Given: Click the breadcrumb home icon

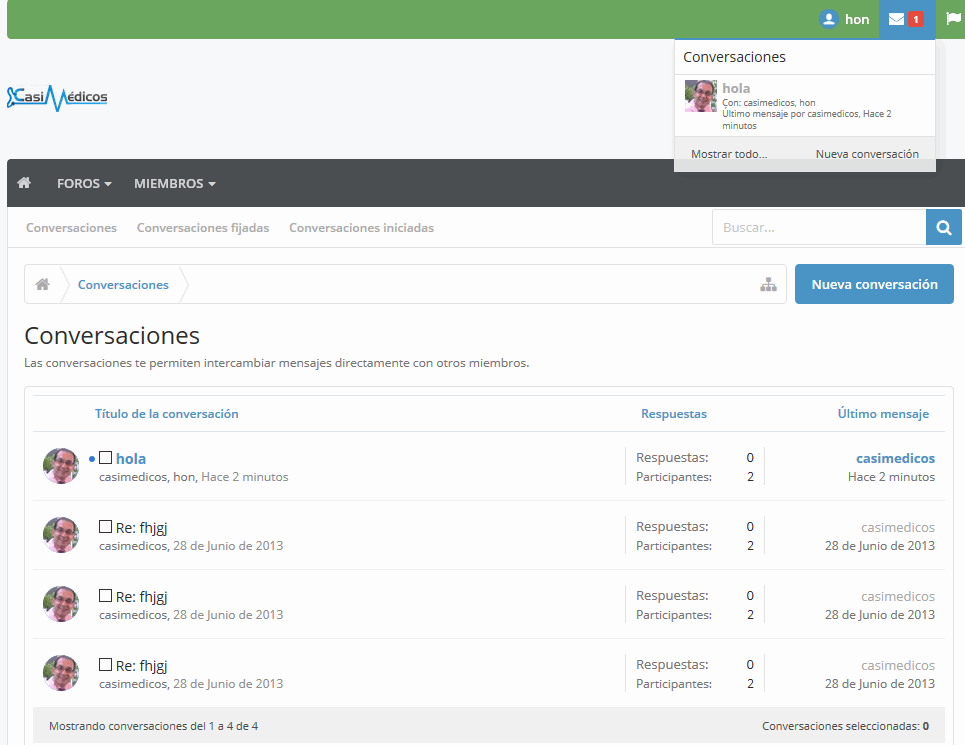Looking at the screenshot, I should click(43, 285).
